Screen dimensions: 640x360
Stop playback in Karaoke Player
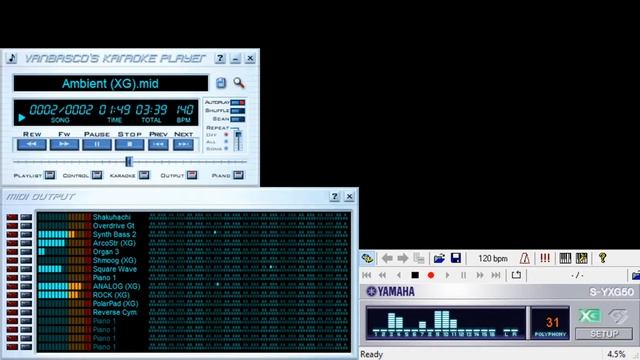[129, 144]
